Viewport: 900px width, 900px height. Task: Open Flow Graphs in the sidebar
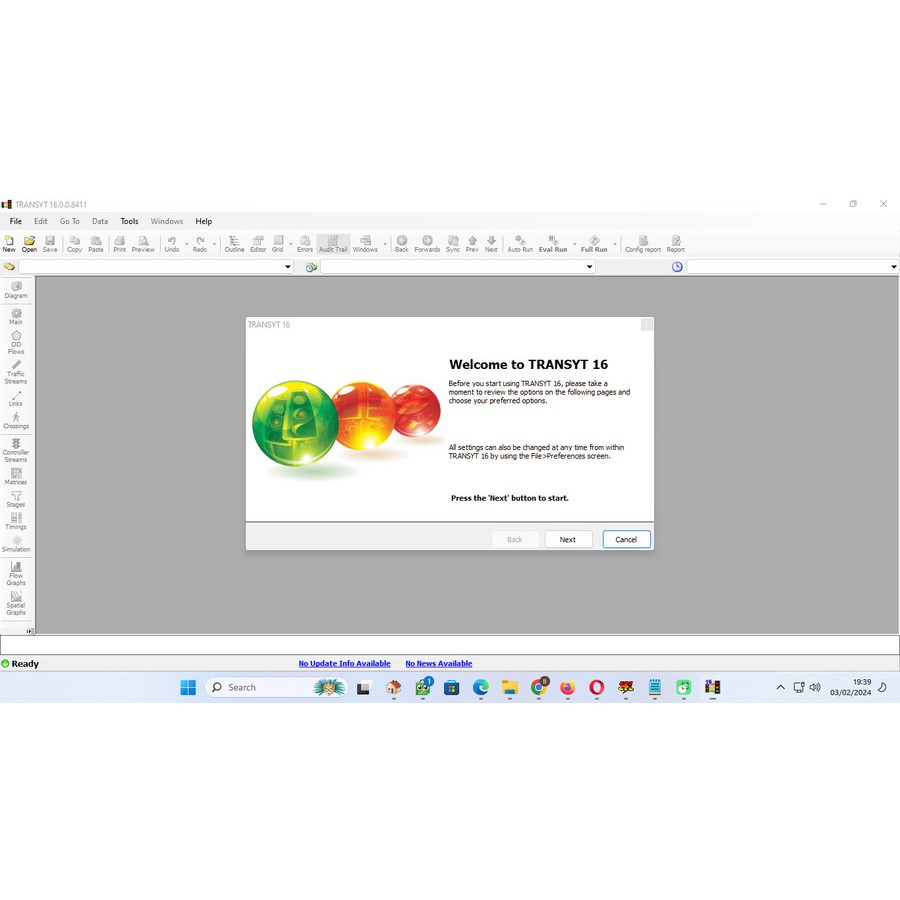point(16,574)
